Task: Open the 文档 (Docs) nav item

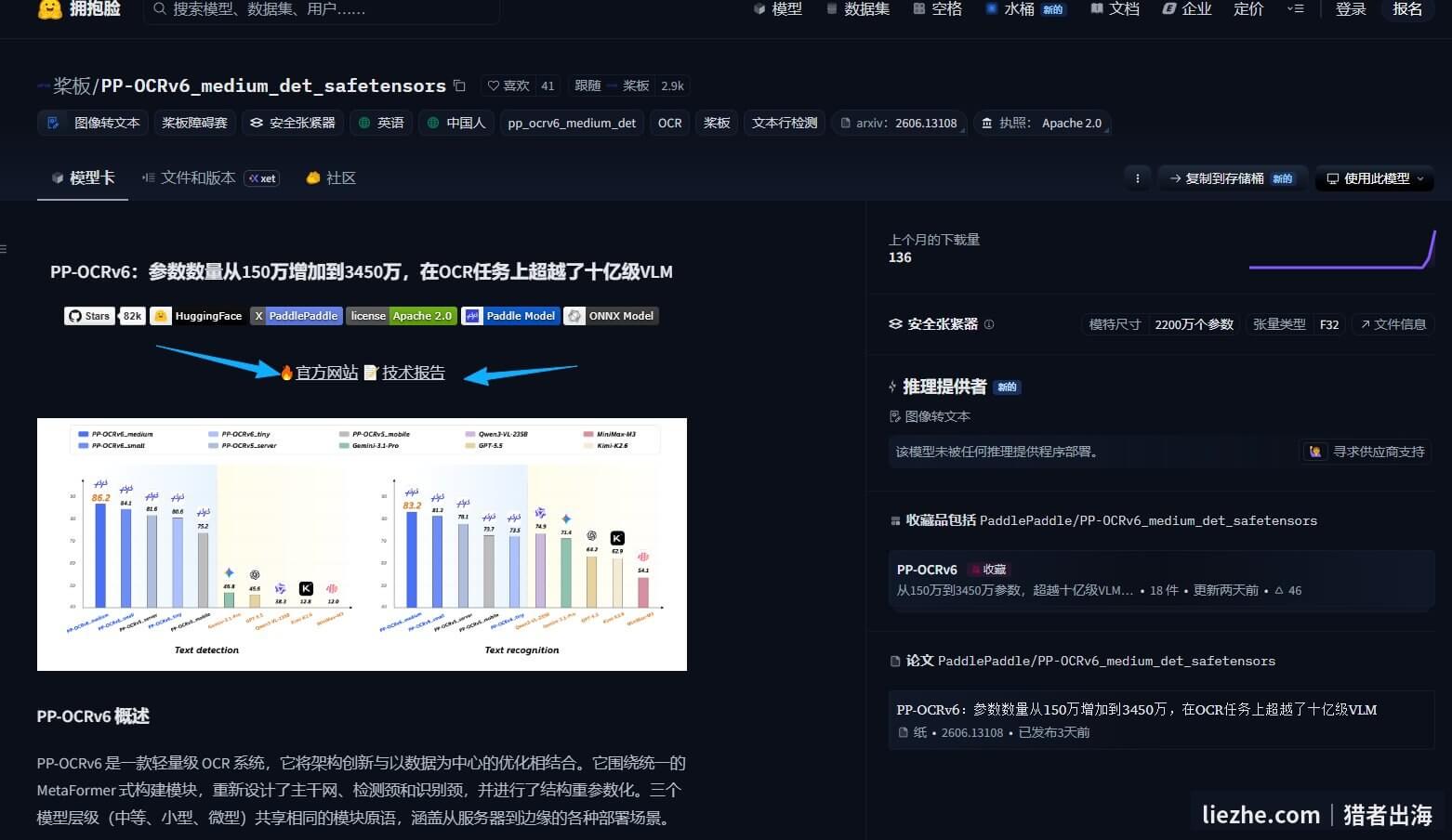Action: coord(1115,8)
